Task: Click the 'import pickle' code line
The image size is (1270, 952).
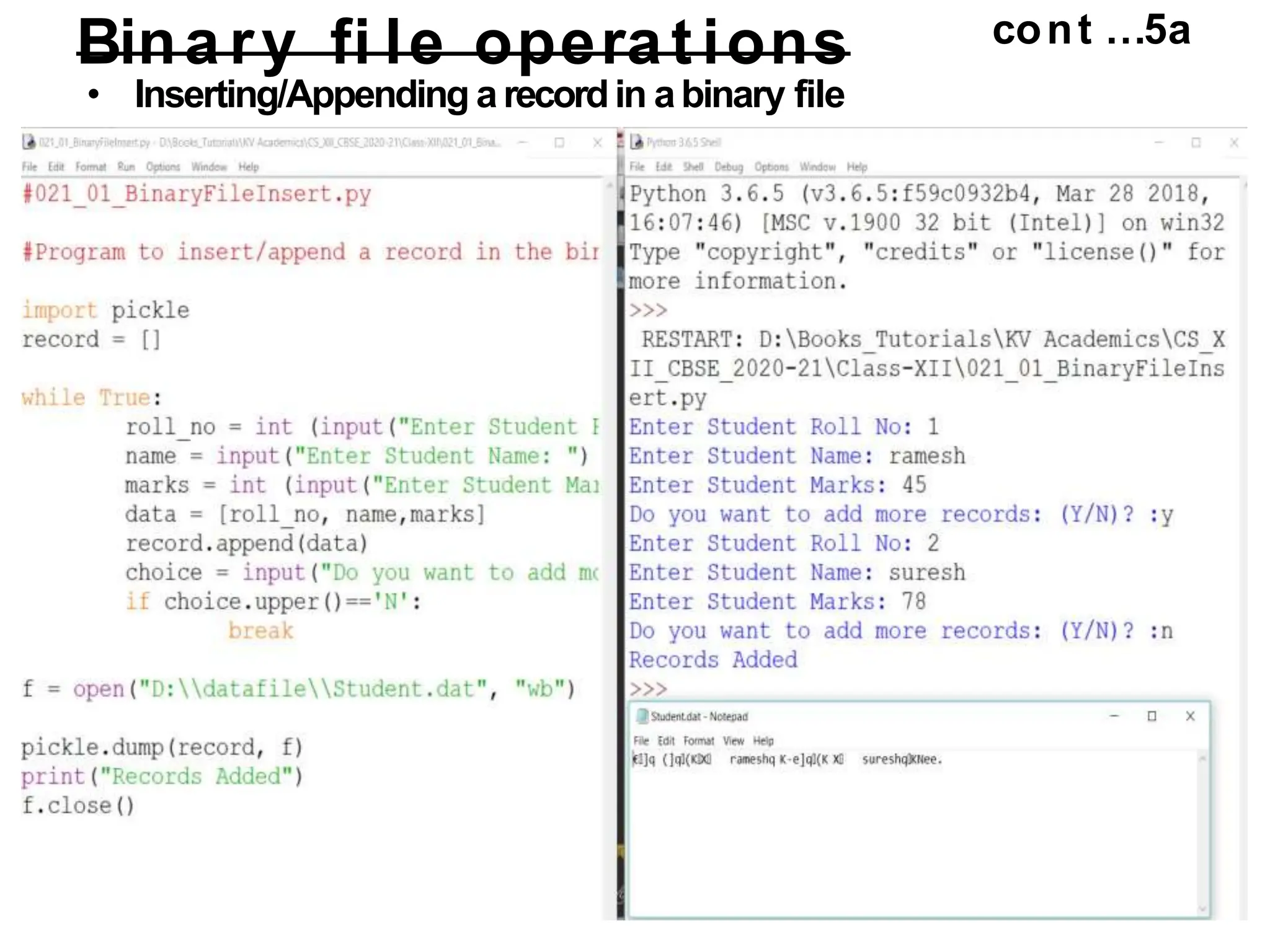Action: 105,310
